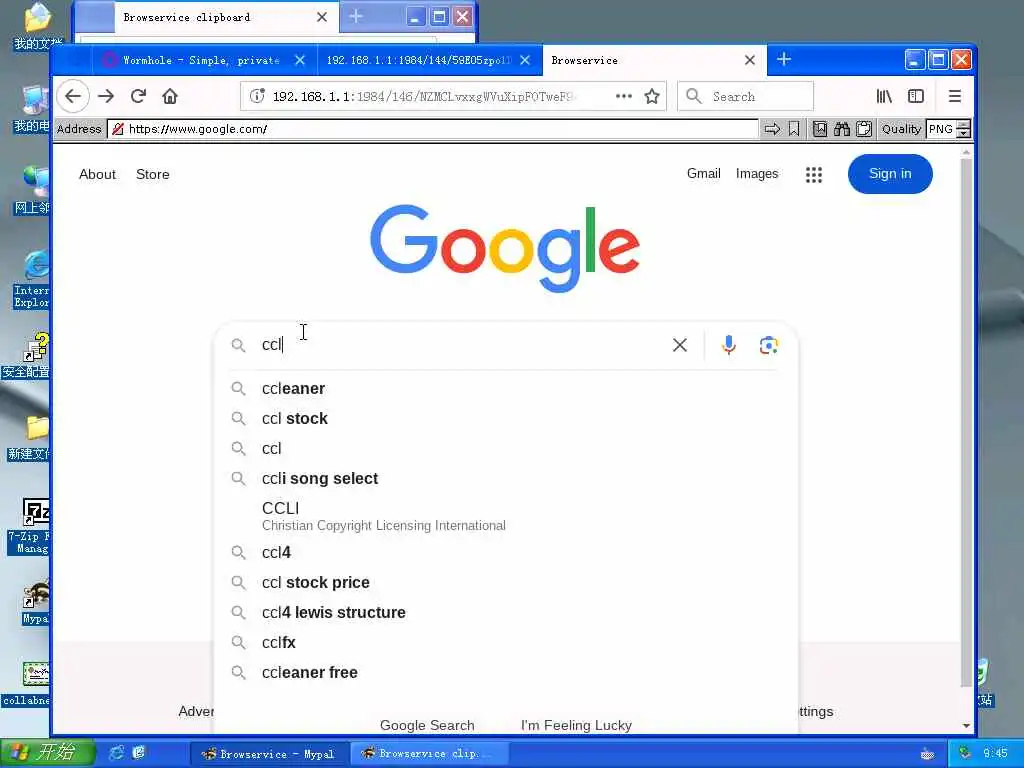
Task: Select the ccli song select suggestion
Action: (x=506, y=479)
